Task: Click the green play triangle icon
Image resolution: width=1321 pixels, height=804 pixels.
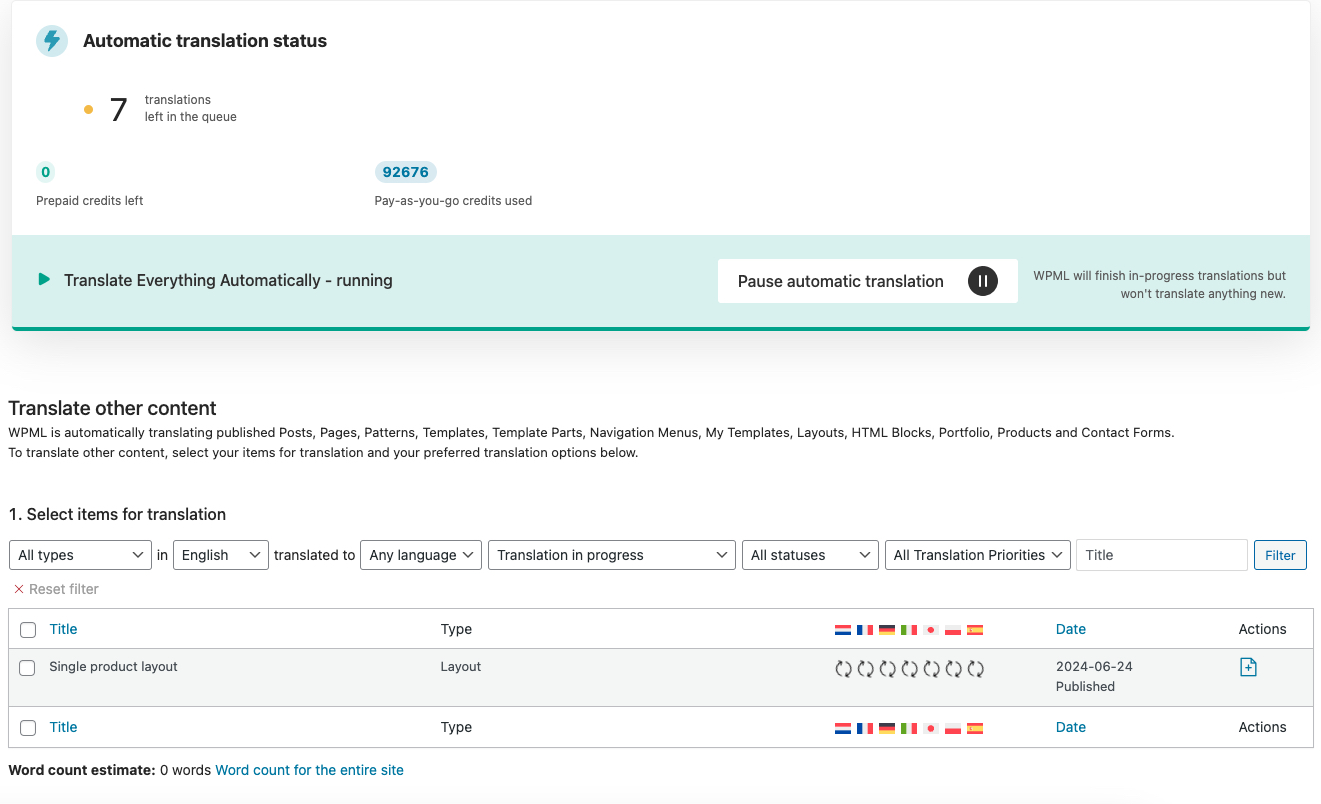Action: (44, 279)
